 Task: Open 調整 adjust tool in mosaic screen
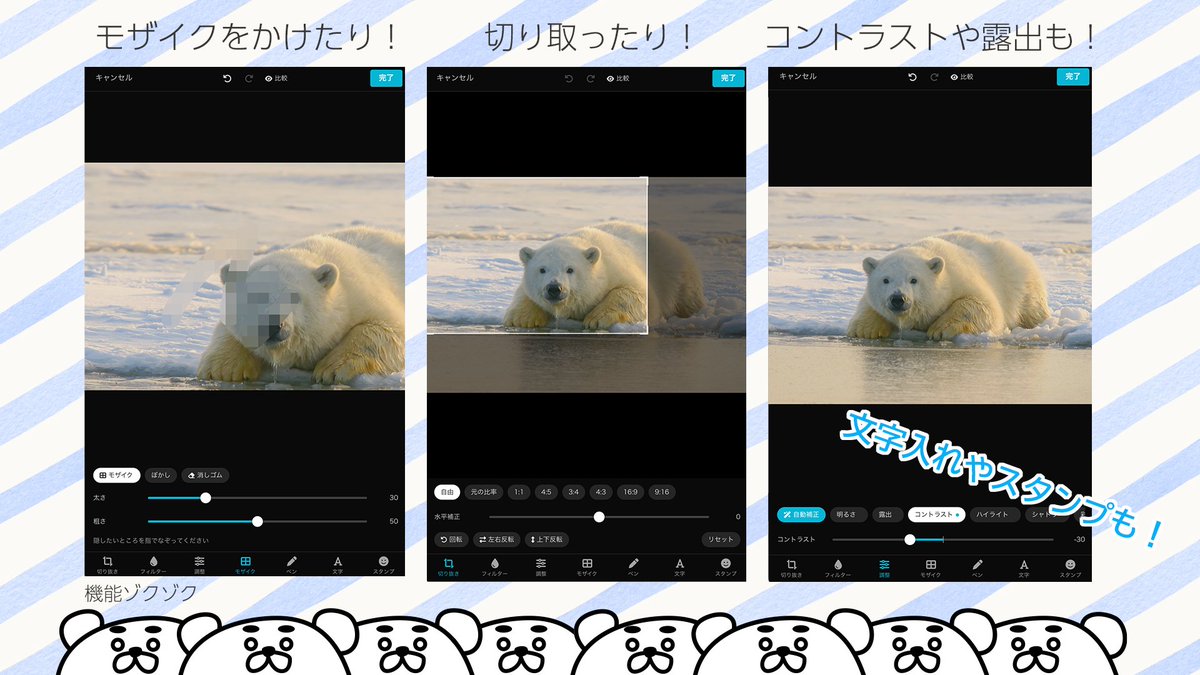(199, 565)
